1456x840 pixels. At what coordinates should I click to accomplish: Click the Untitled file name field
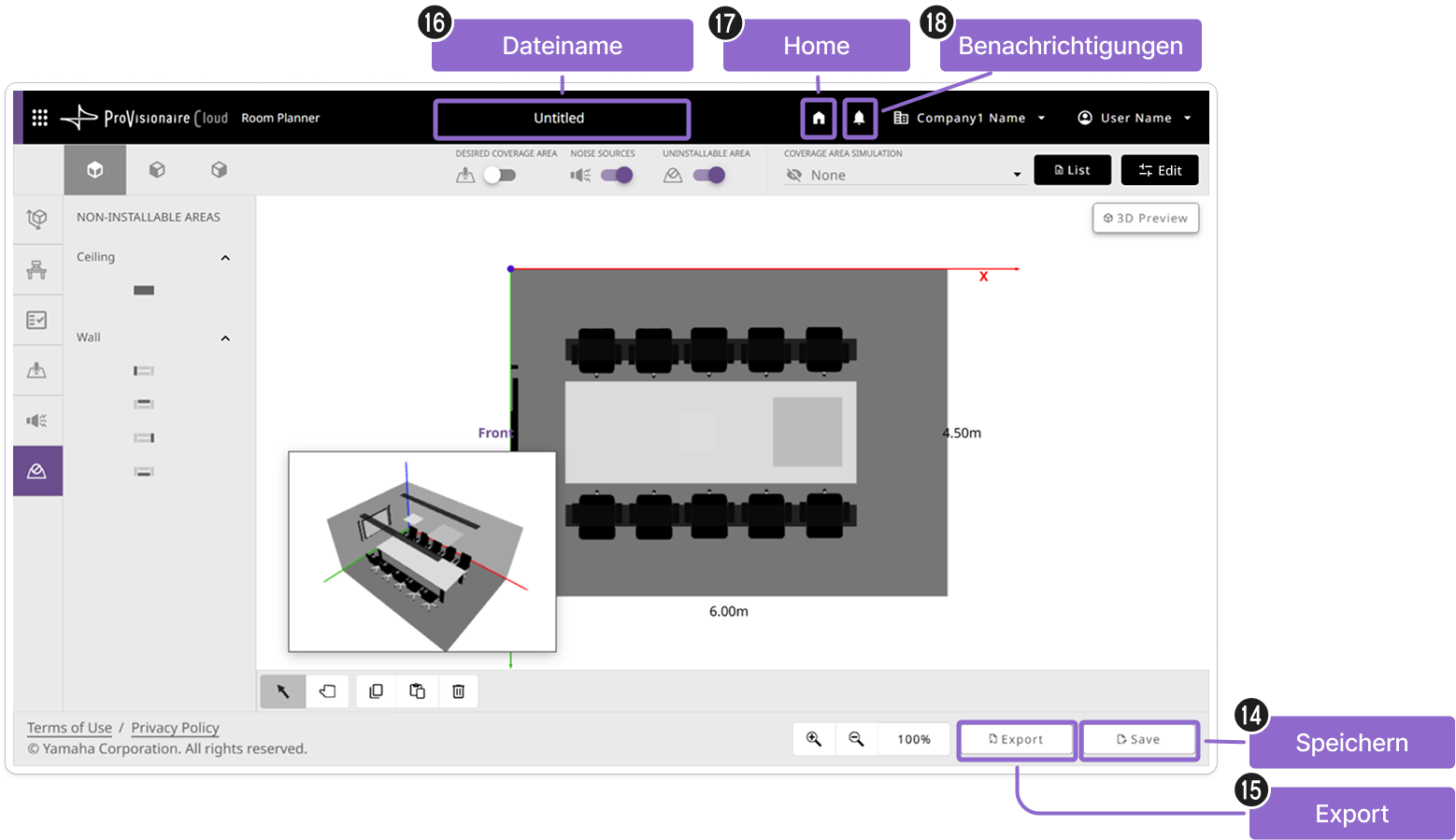(561, 119)
